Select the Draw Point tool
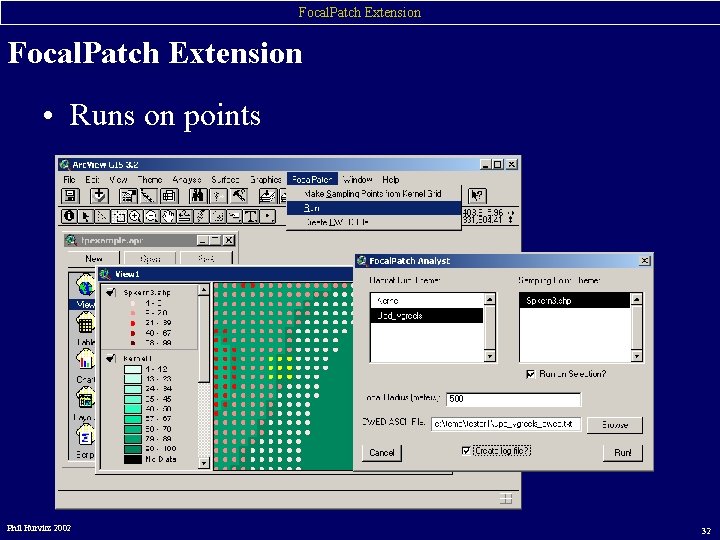The image size is (720, 540). pos(268,216)
